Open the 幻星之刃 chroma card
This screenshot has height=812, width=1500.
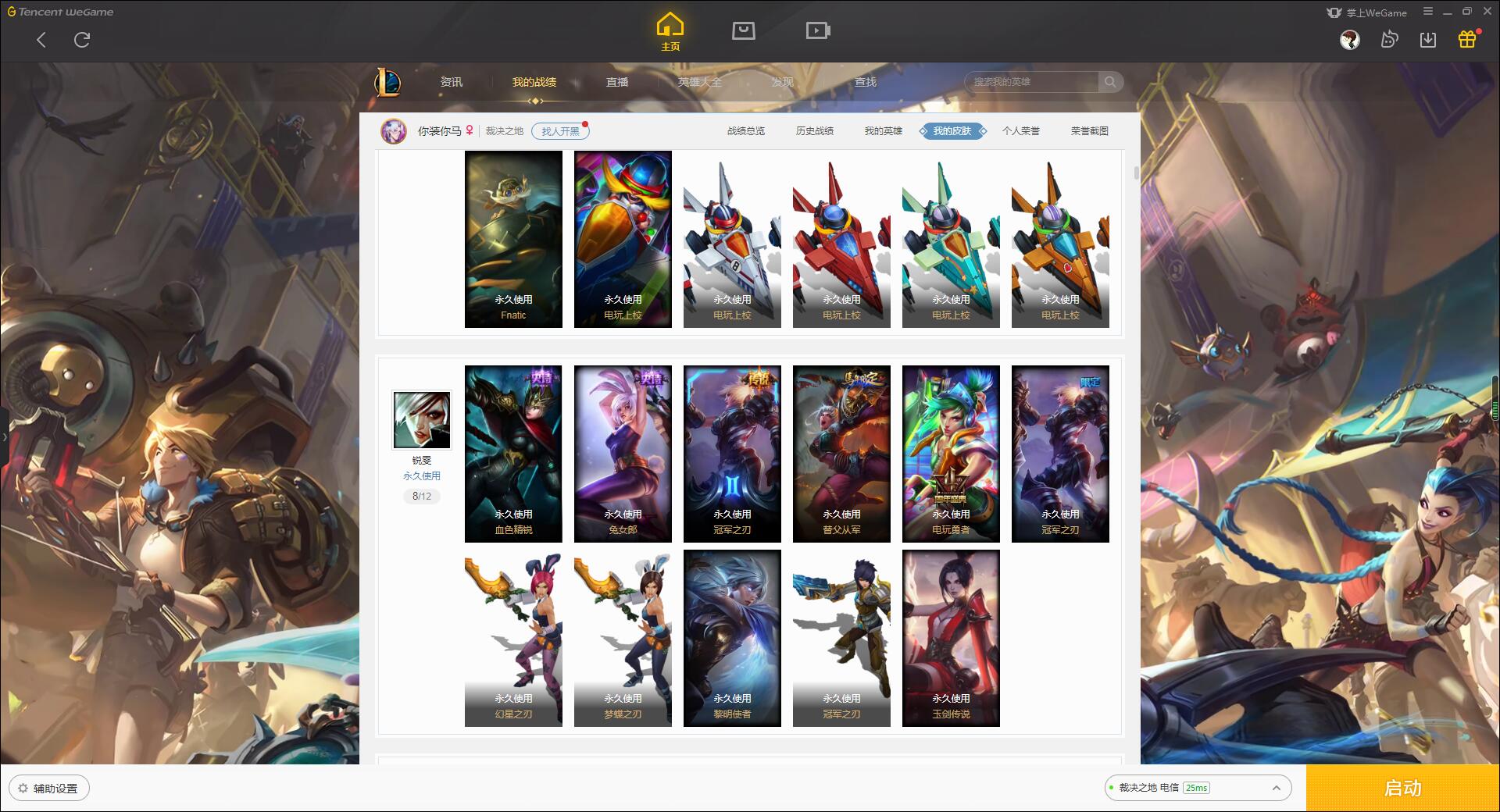coord(513,638)
